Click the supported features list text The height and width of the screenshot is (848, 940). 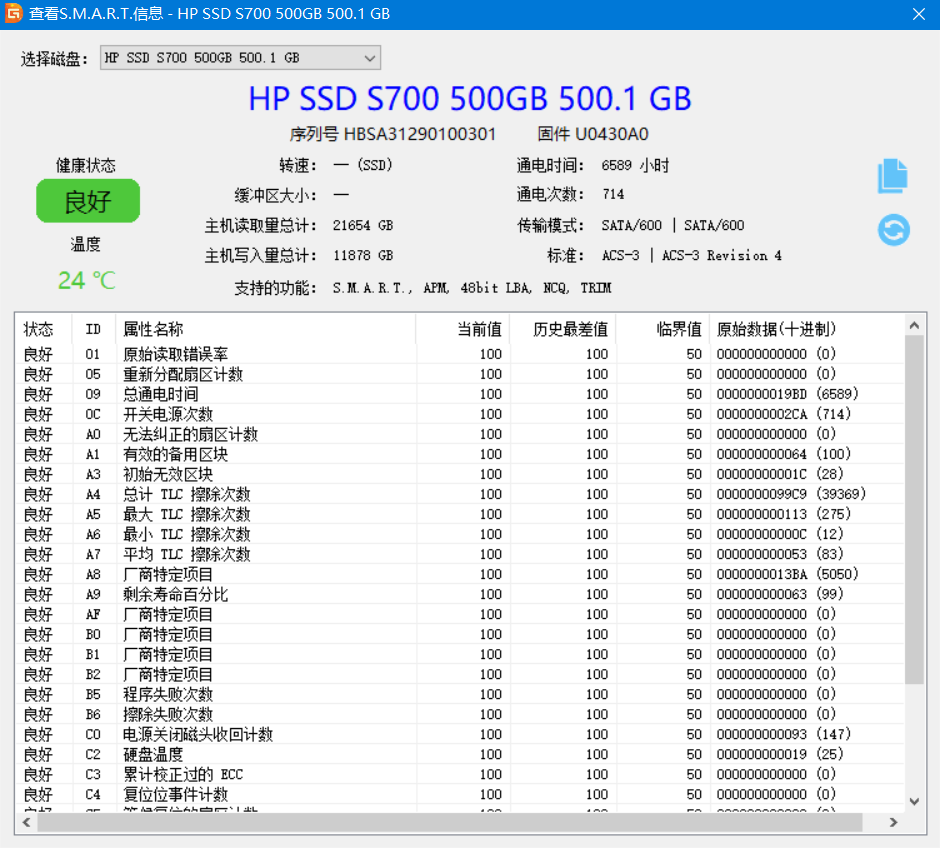click(471, 288)
